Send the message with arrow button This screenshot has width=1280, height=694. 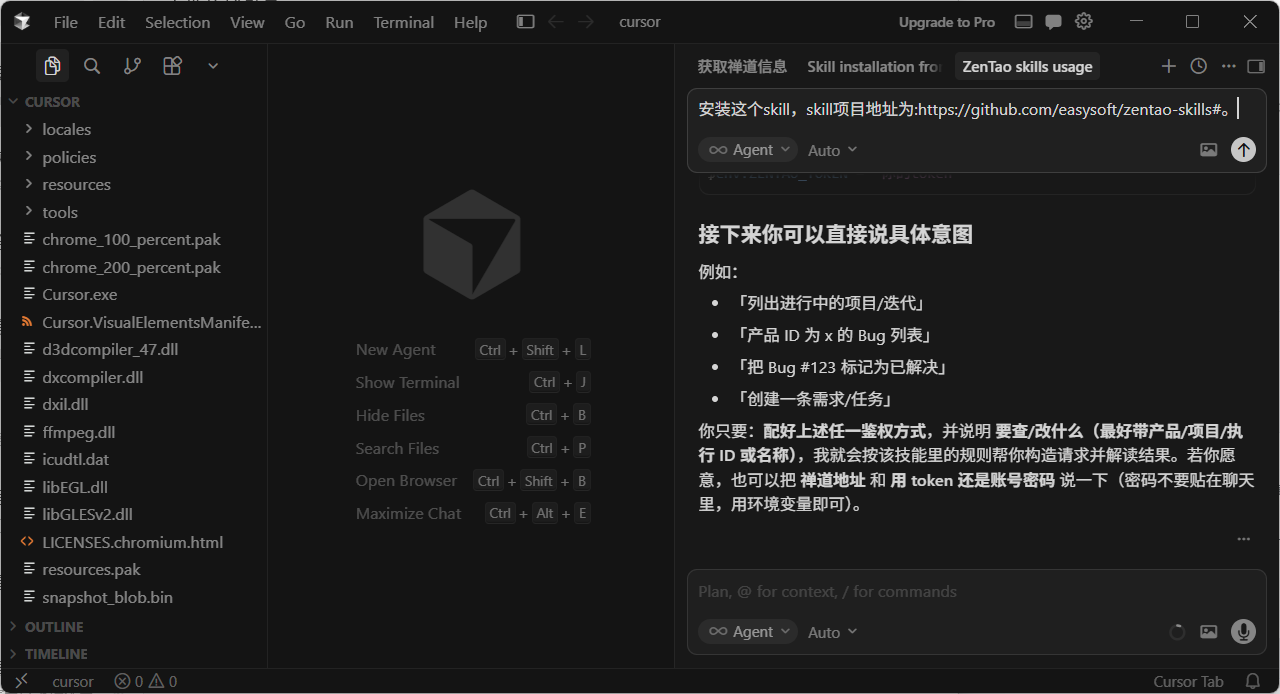pyautogui.click(x=1243, y=149)
